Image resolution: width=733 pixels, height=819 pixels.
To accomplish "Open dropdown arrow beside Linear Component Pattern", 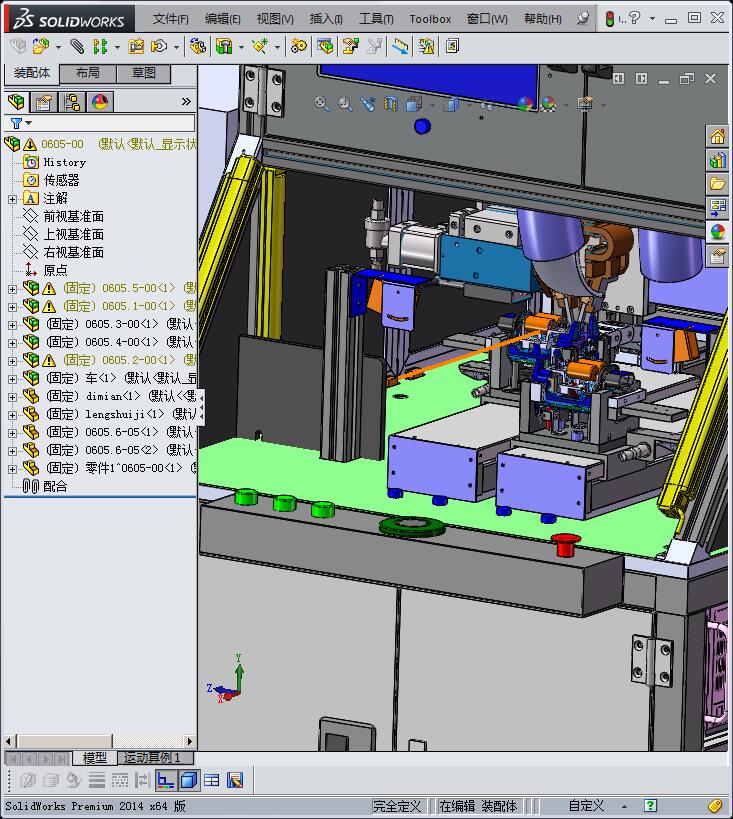I will 117,48.
